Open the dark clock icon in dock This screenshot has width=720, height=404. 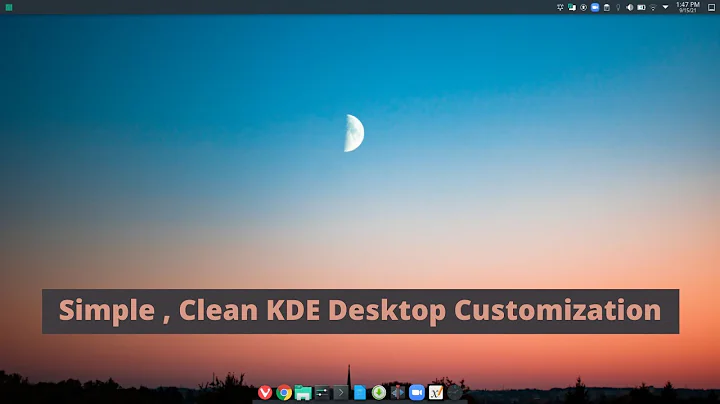[x=455, y=393]
